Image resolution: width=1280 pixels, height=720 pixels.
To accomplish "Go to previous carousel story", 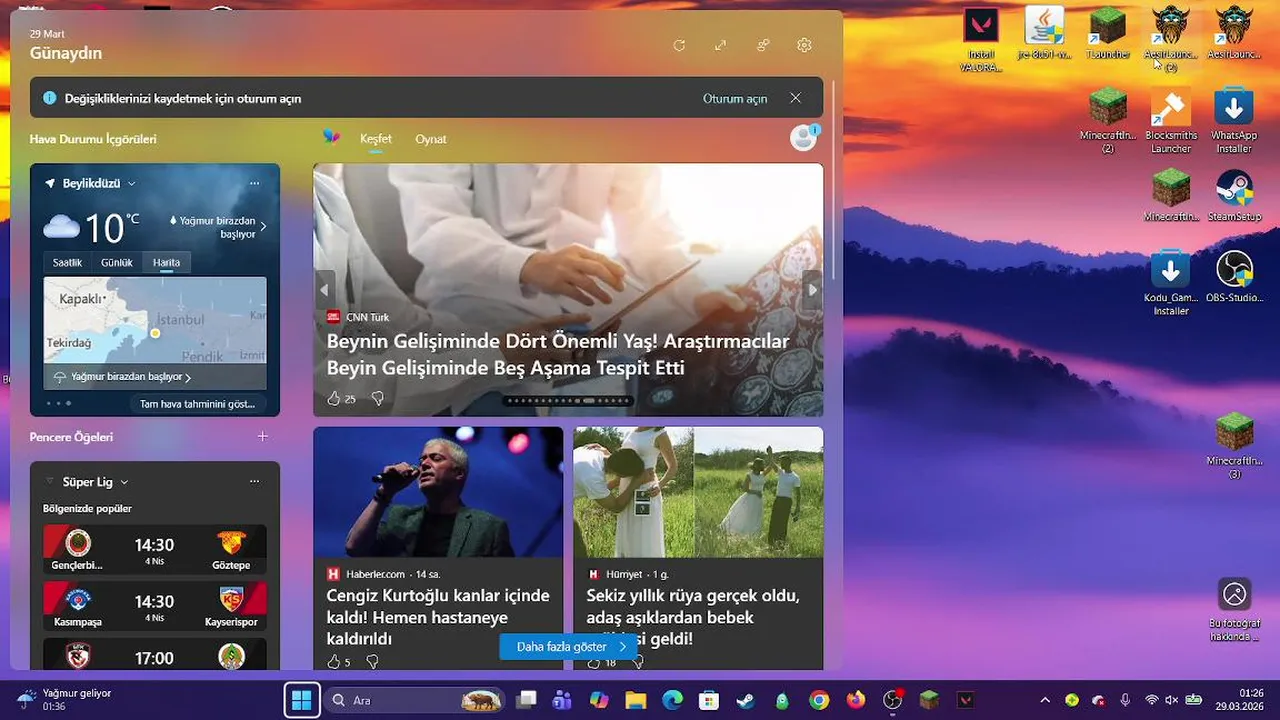I will pyautogui.click(x=324, y=290).
